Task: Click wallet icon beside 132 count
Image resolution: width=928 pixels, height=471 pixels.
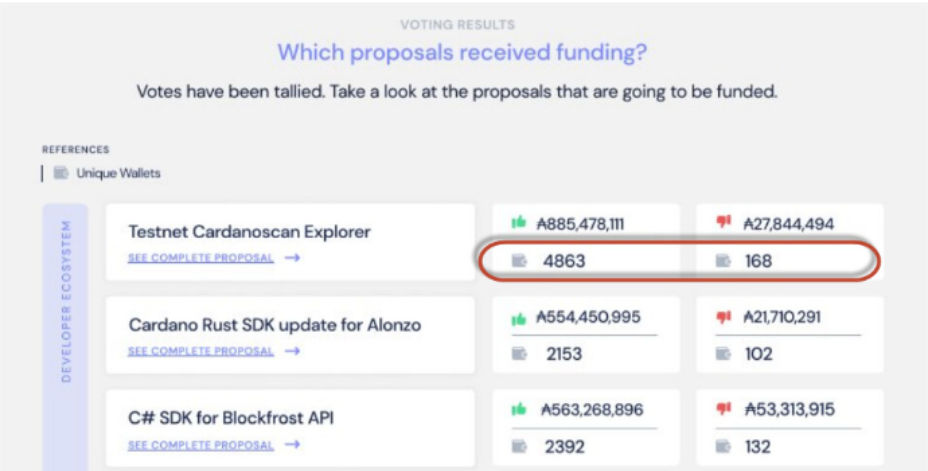Action: 724,446
